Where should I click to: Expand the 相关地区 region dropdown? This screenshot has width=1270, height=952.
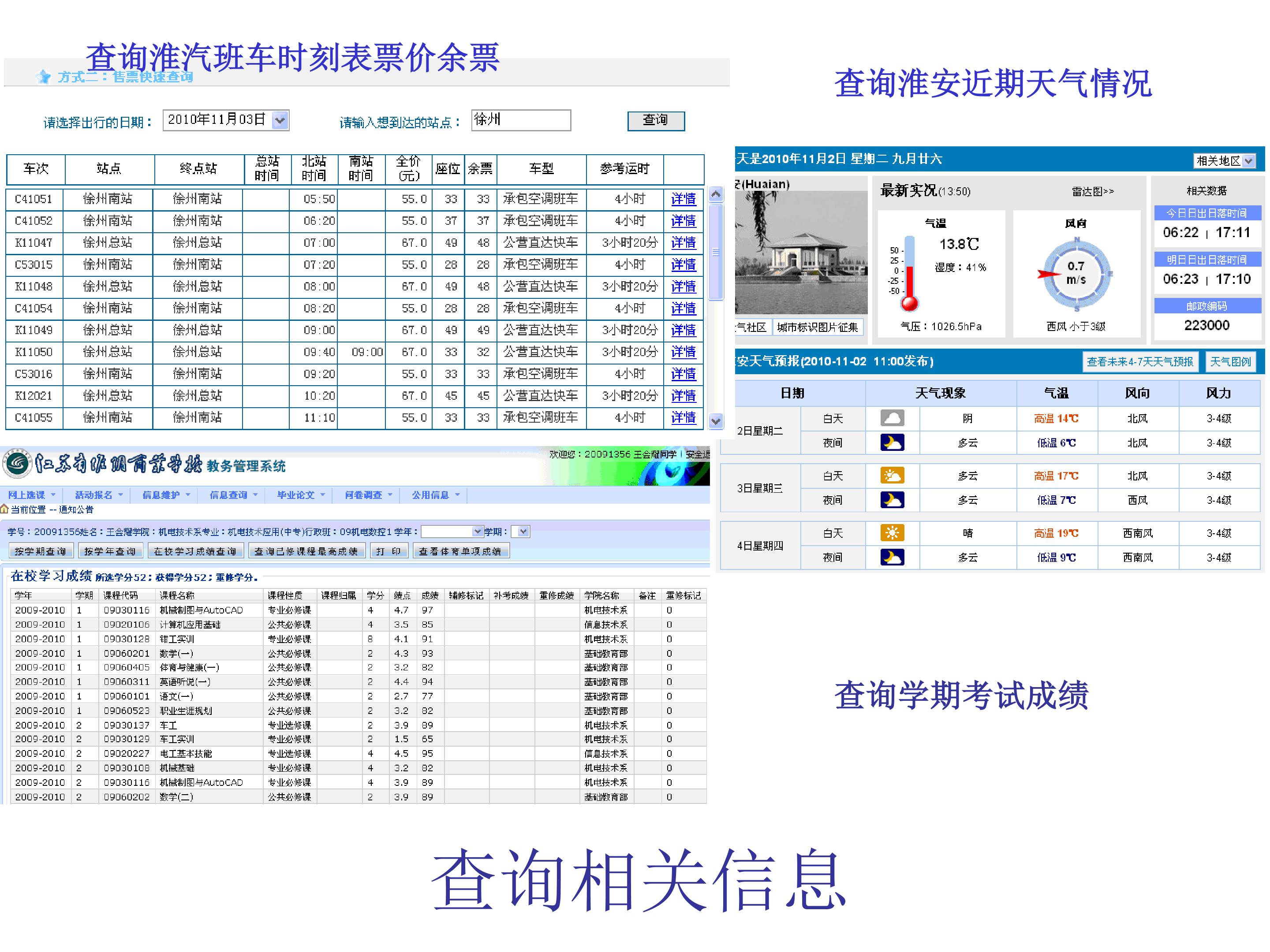point(1248,161)
